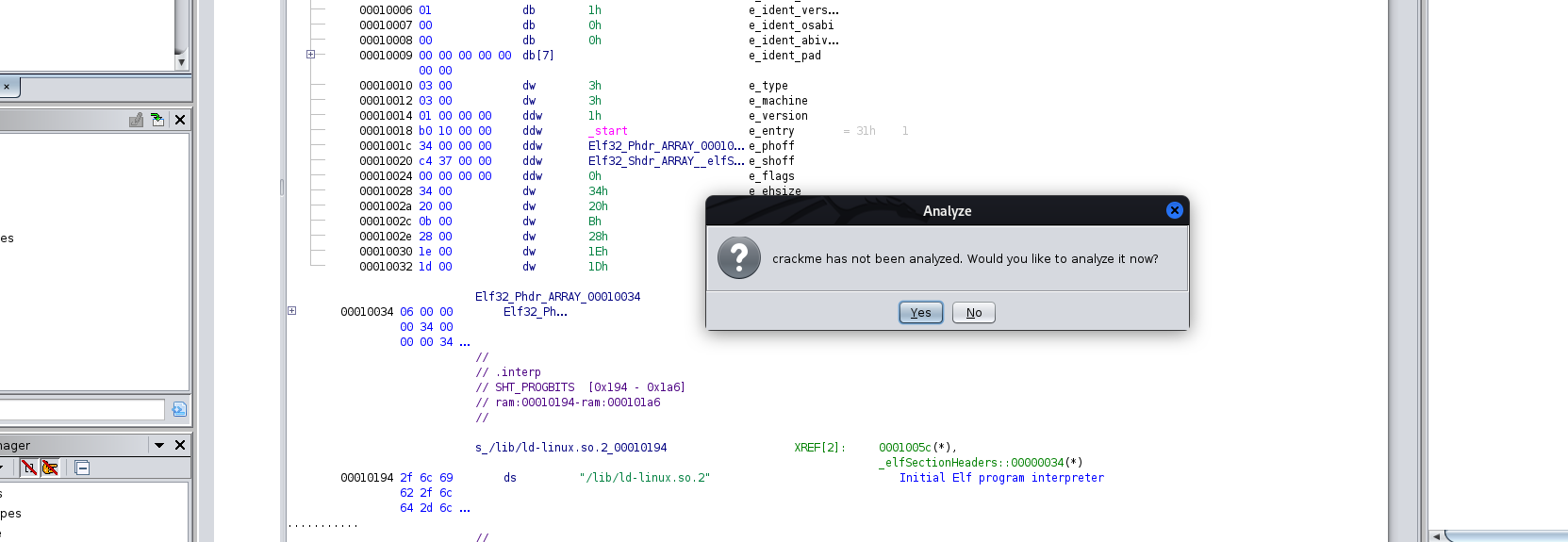Click the left arrow of the decompiler horizontal scrollbar
The image size is (1568, 542).
[1436, 535]
